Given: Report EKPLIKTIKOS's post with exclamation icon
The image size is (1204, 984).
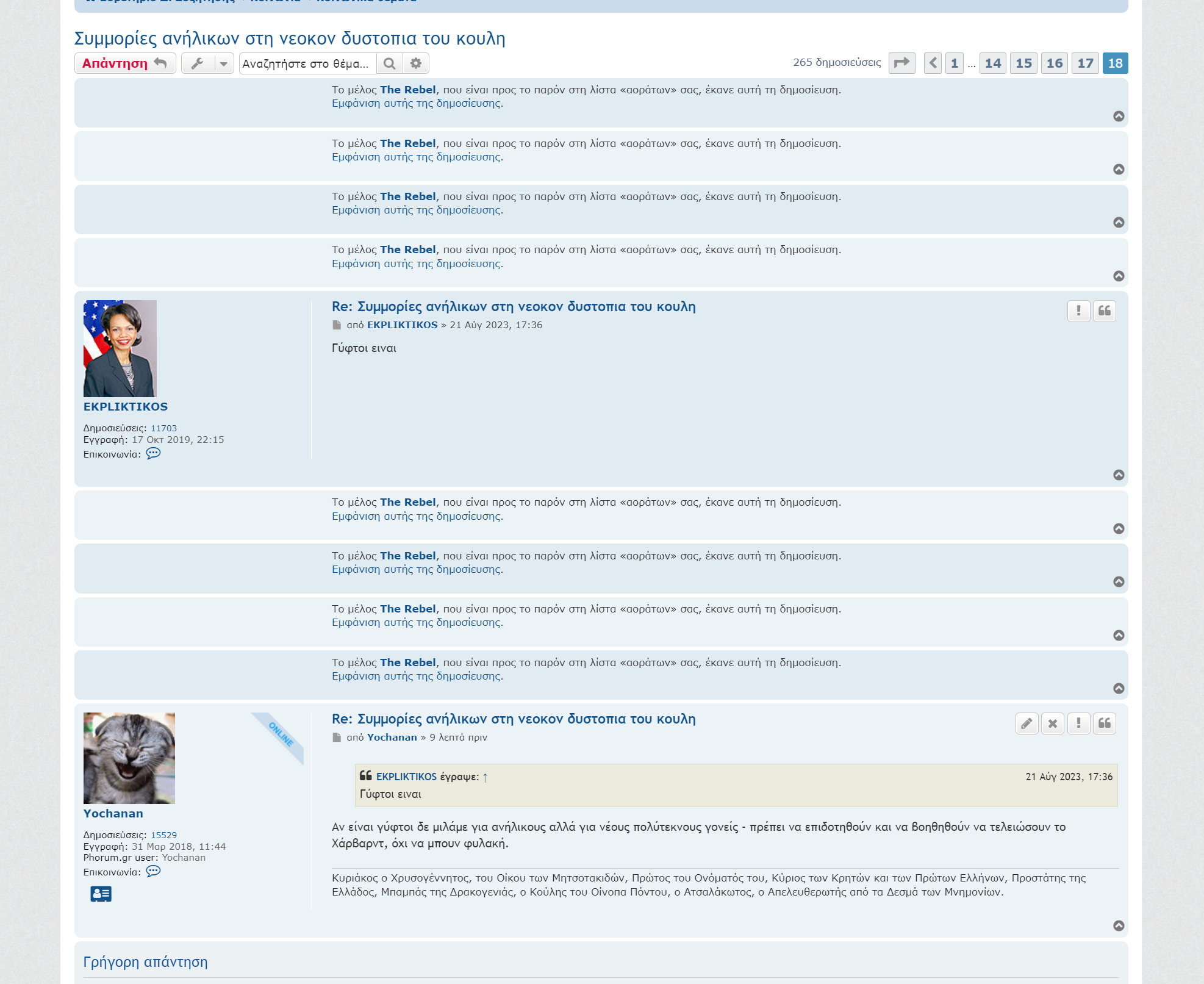Looking at the screenshot, I should click(x=1078, y=311).
